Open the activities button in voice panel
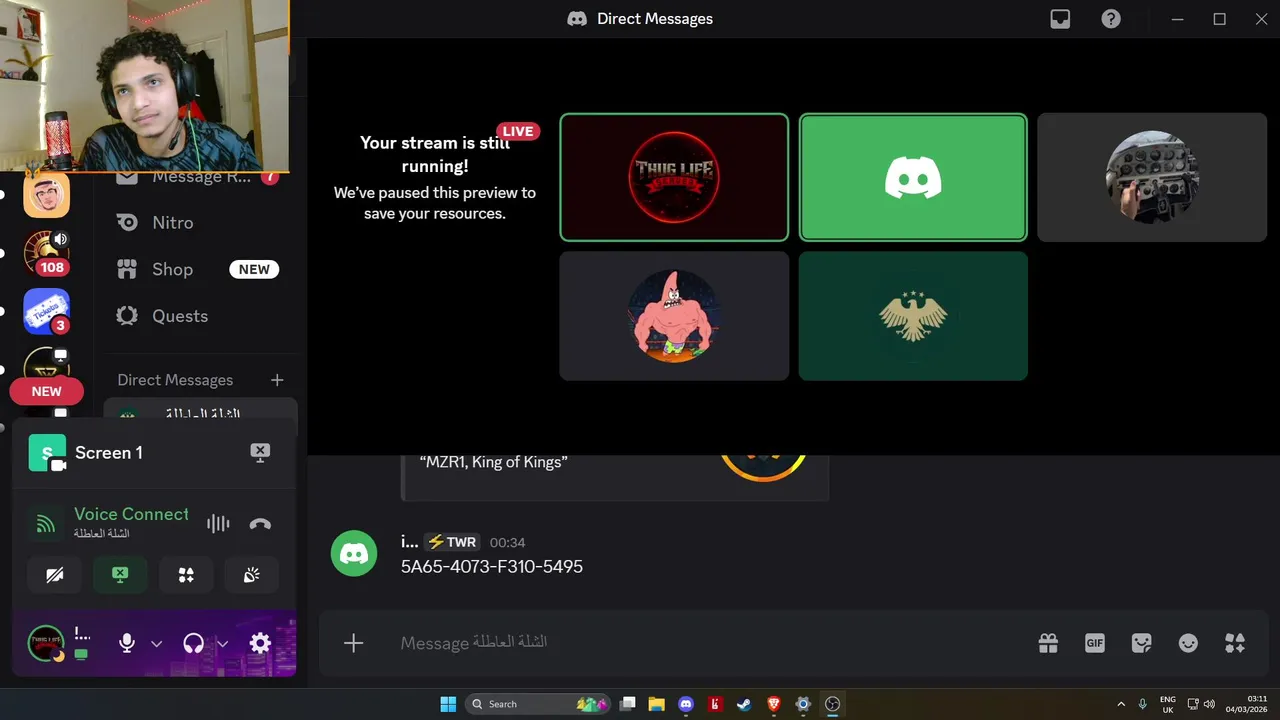1280x720 pixels. click(186, 575)
